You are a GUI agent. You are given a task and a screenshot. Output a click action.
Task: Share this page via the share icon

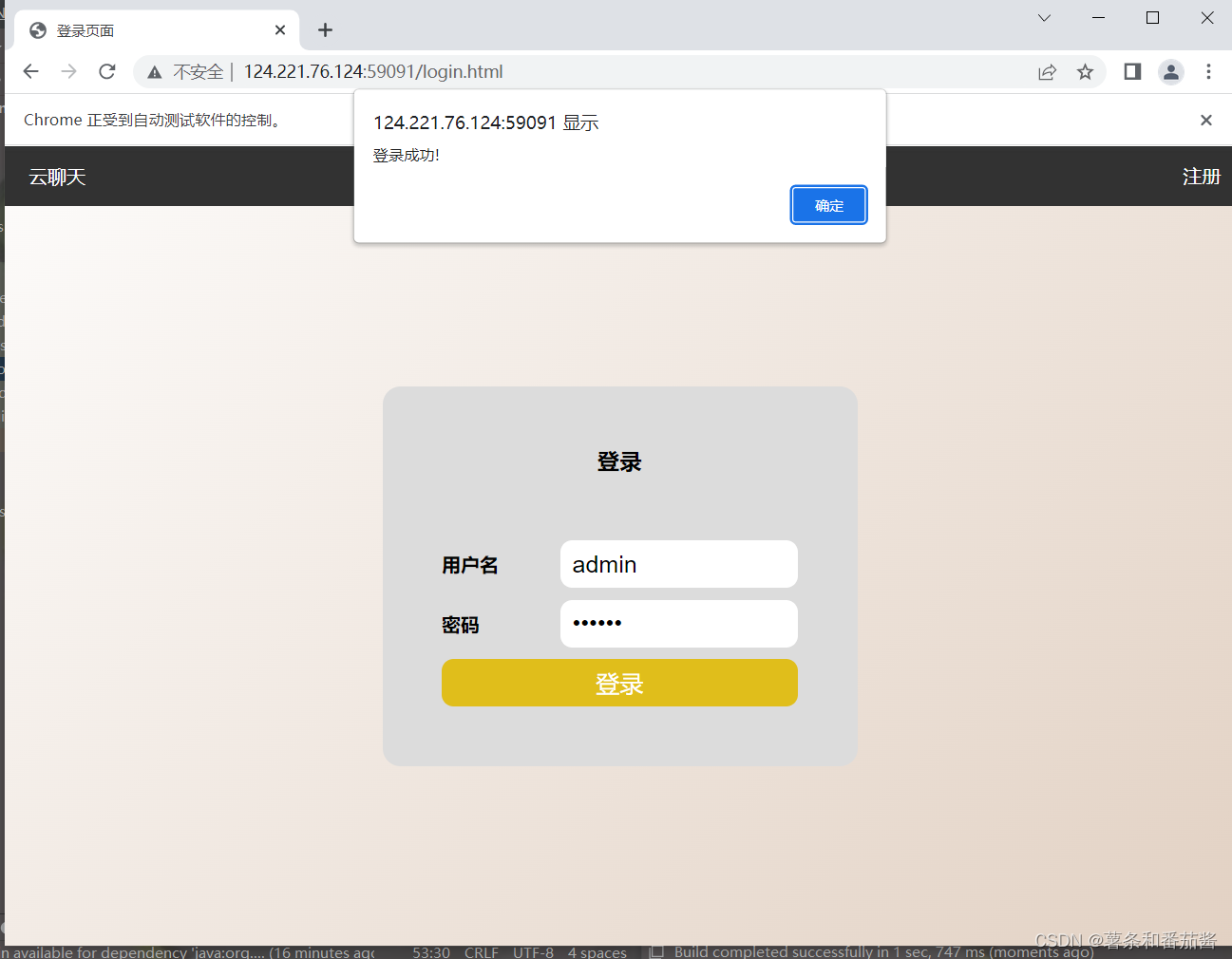click(x=1047, y=72)
